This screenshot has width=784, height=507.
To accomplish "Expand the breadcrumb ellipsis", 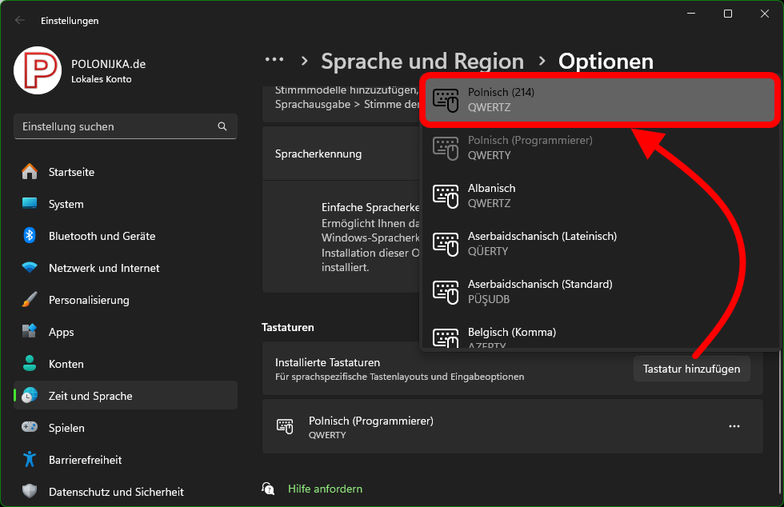I will (x=274, y=61).
